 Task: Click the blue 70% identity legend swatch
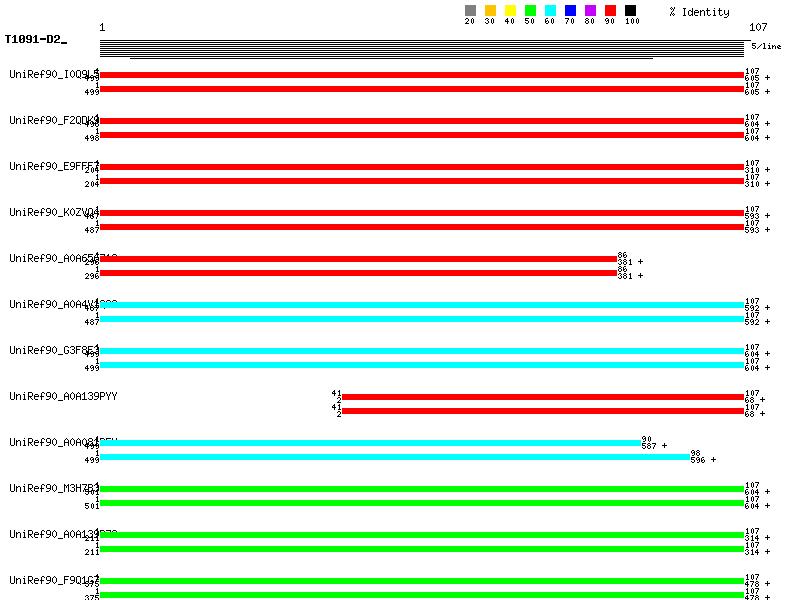pyautogui.click(x=570, y=11)
